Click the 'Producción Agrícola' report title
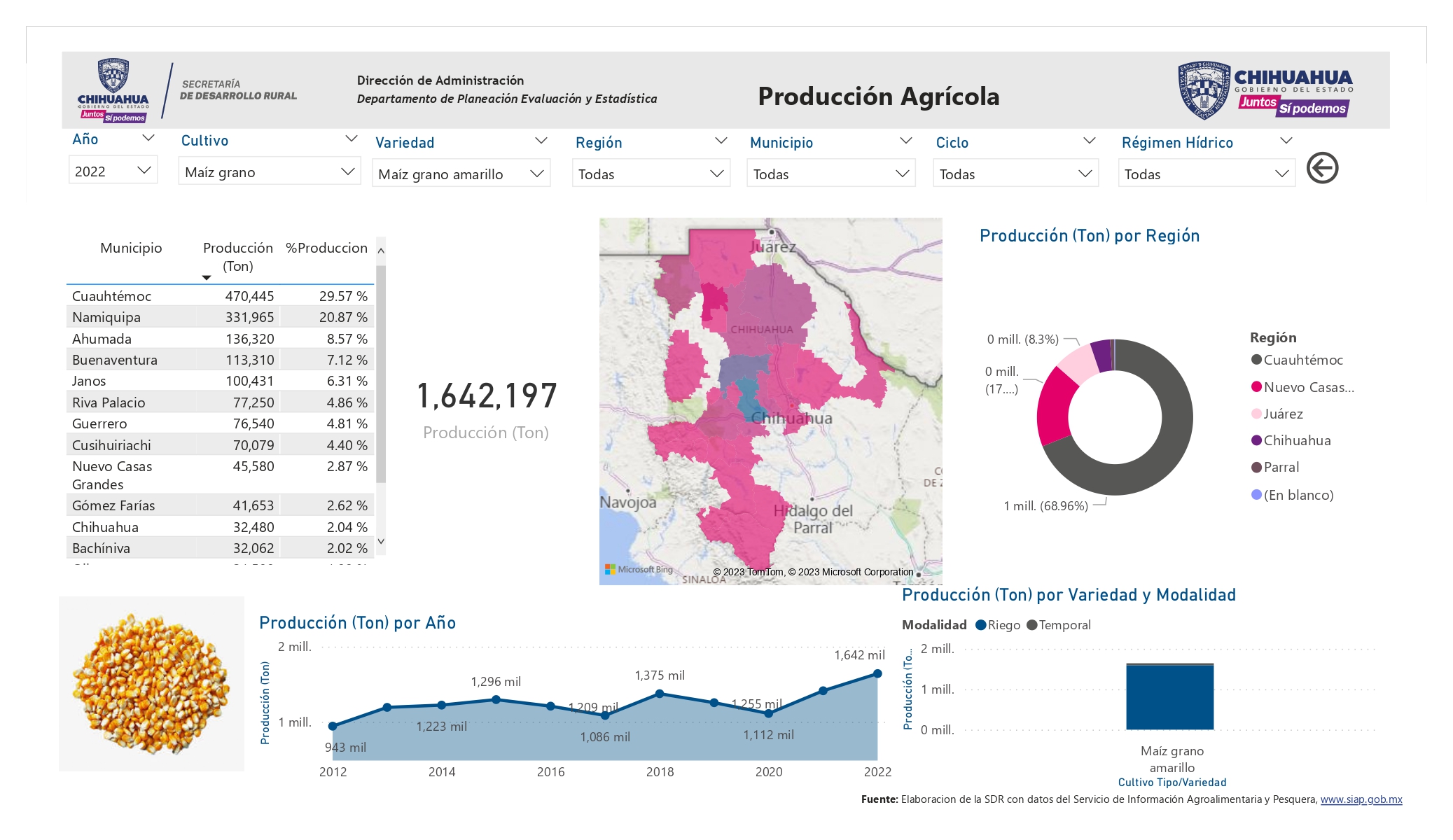The image size is (1453, 840). (879, 96)
